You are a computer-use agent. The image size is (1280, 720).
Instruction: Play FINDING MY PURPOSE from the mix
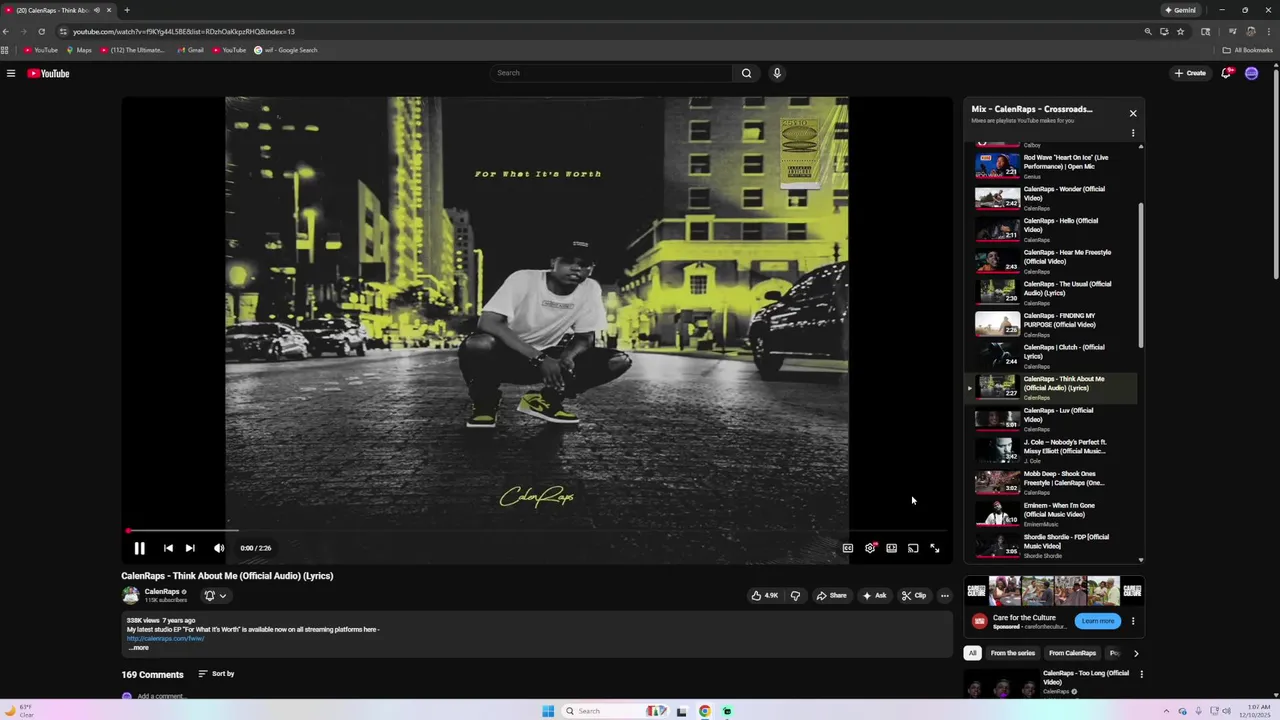[1050, 325]
